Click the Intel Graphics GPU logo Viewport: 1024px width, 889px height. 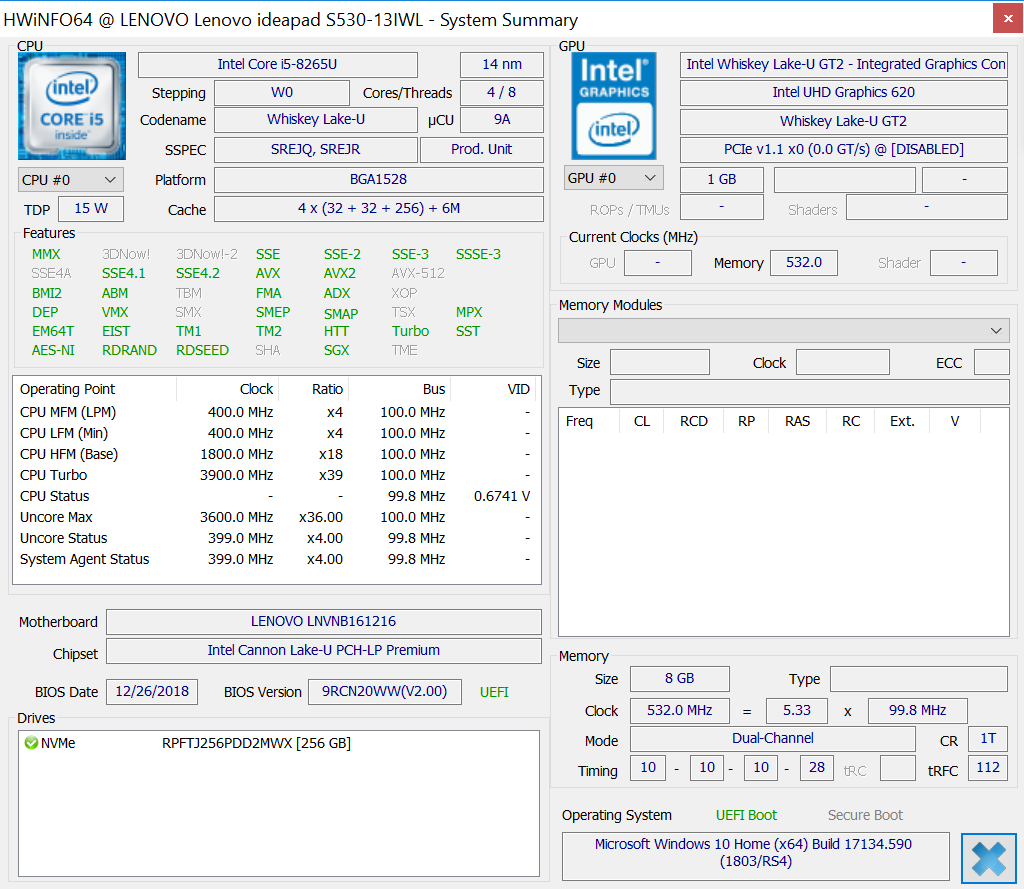(614, 106)
